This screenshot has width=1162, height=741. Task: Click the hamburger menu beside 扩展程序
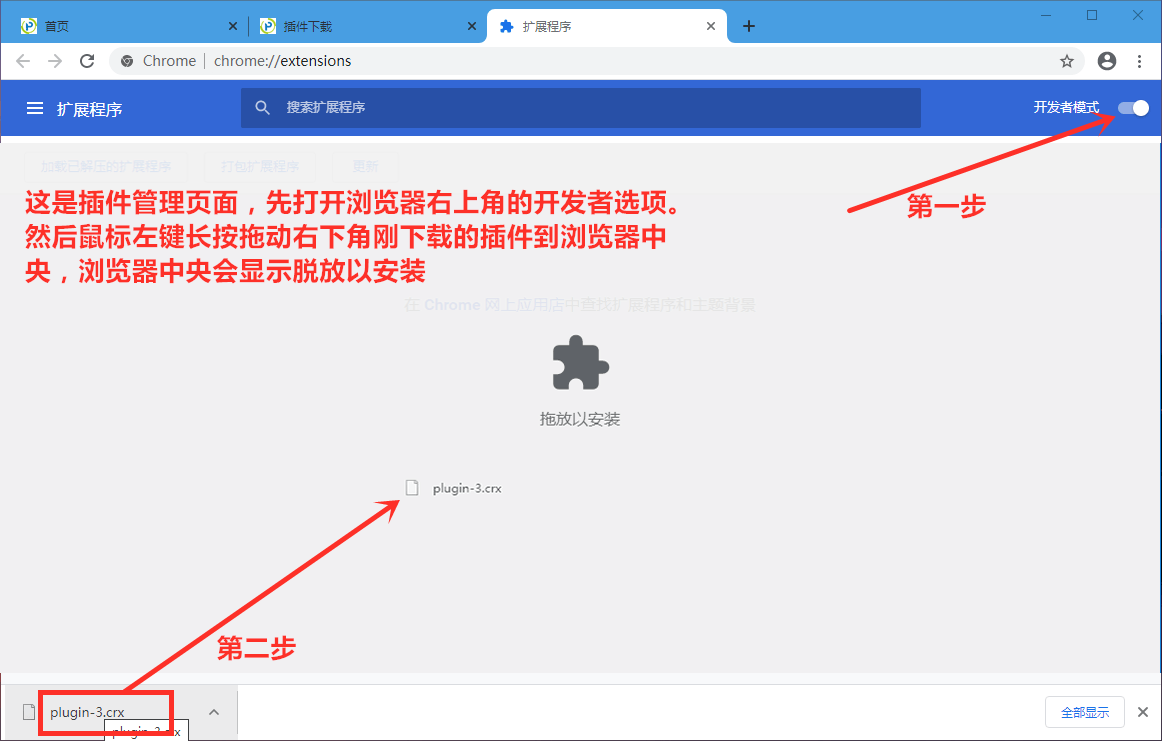tap(35, 108)
